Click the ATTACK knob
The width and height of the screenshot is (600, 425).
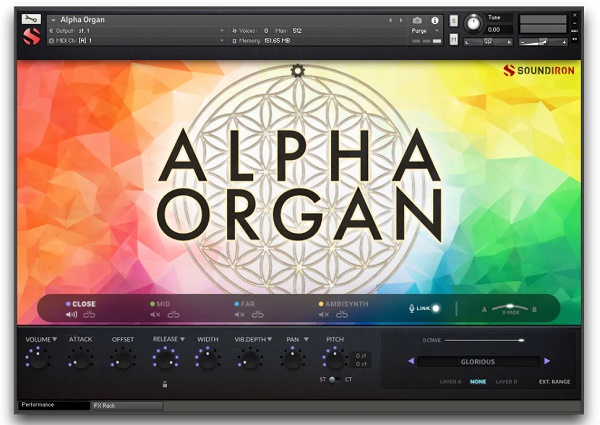click(80, 359)
